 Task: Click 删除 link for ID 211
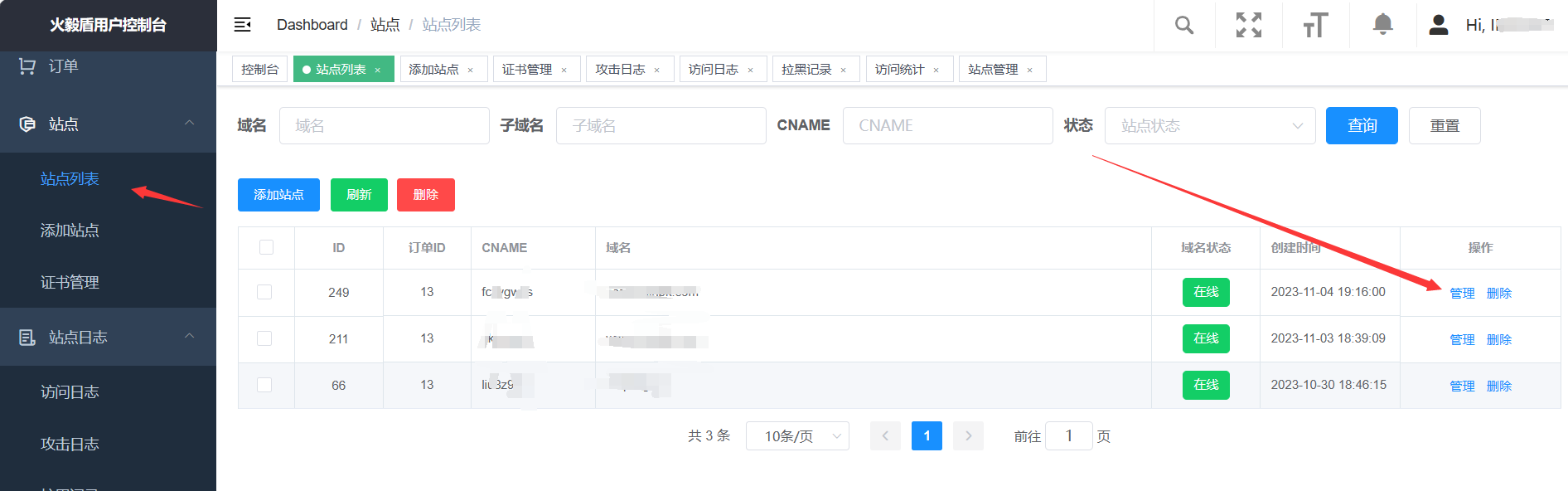pos(1499,339)
